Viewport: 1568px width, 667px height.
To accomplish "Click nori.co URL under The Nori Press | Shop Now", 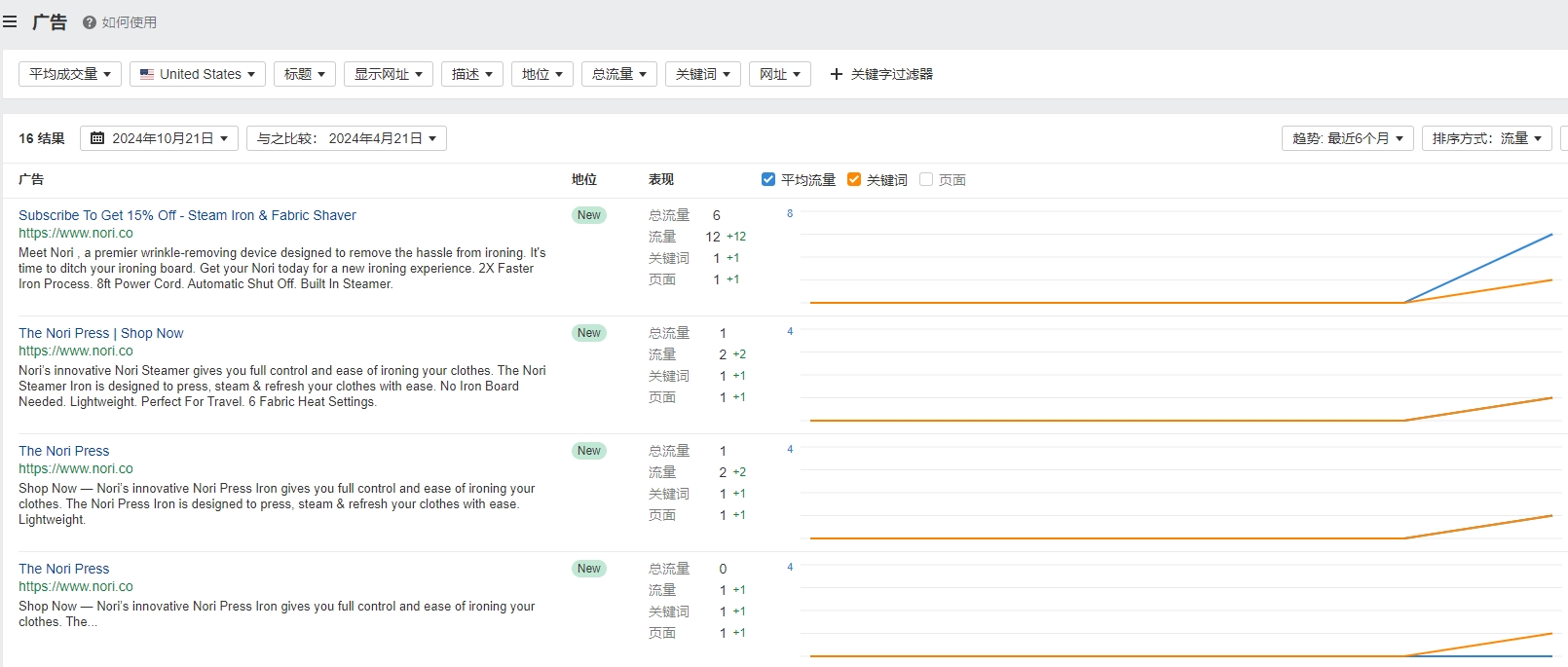I will pyautogui.click(x=76, y=351).
